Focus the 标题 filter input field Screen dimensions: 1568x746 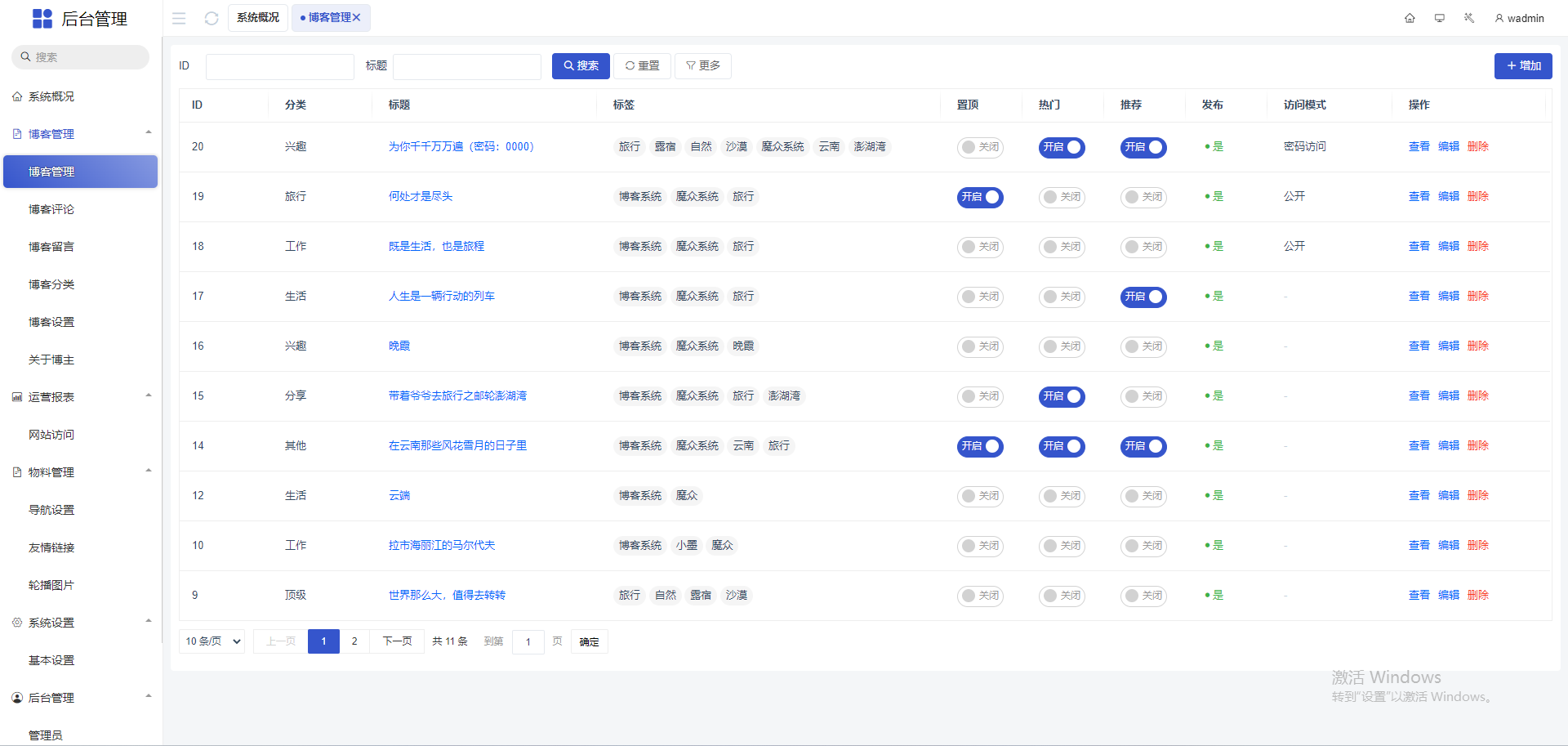click(x=467, y=66)
